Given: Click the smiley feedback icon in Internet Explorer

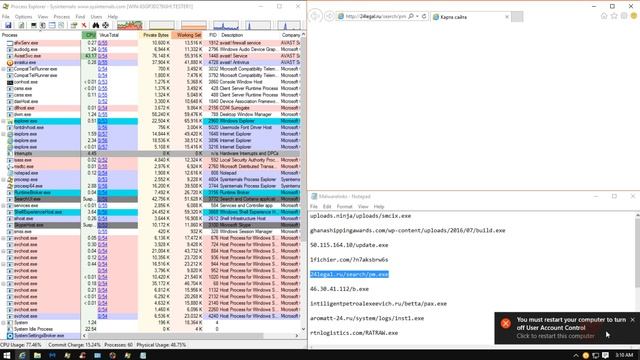Looking at the screenshot, I should click(634, 16).
